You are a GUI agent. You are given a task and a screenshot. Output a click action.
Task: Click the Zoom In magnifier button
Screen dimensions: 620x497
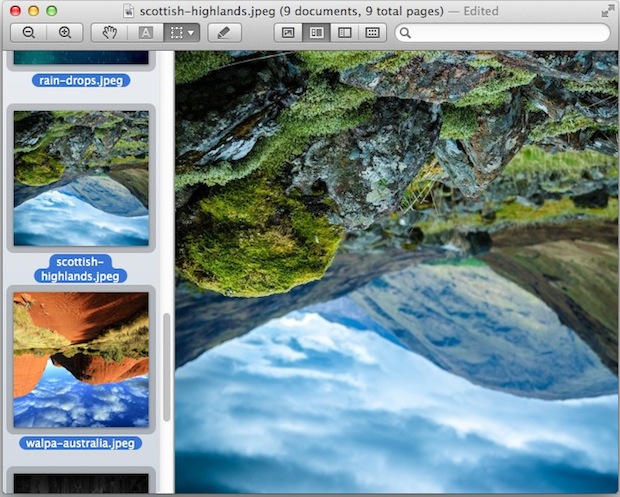click(x=65, y=33)
